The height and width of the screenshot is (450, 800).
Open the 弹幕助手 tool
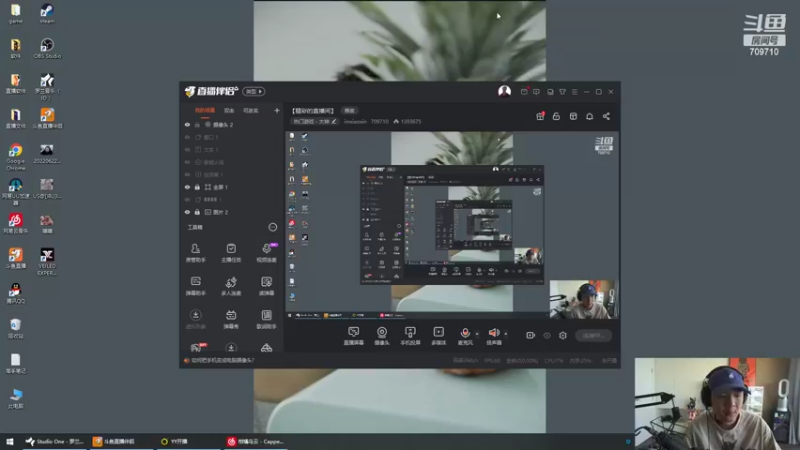tap(195, 286)
